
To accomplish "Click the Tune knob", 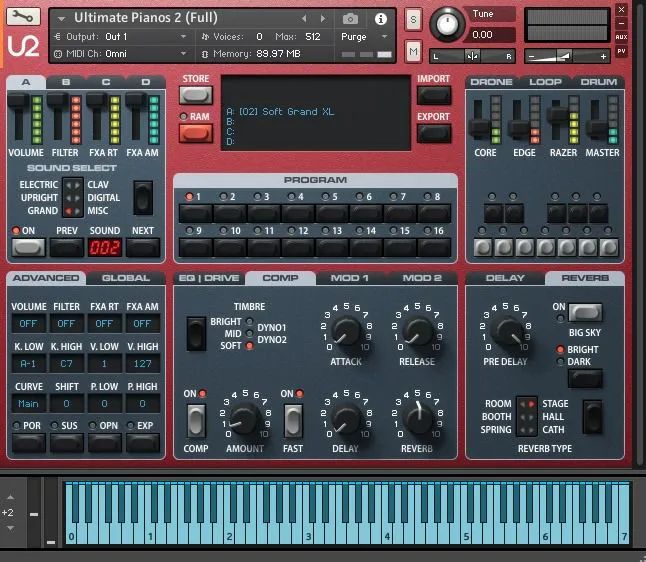I will click(447, 25).
